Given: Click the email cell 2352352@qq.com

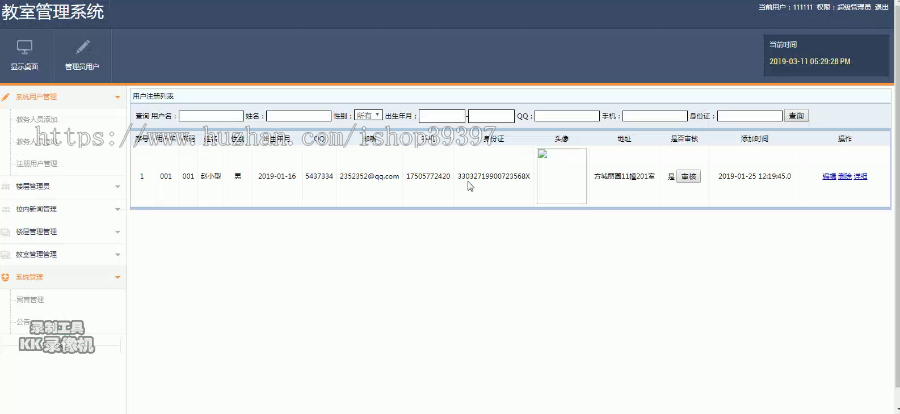Looking at the screenshot, I should click(x=369, y=176).
